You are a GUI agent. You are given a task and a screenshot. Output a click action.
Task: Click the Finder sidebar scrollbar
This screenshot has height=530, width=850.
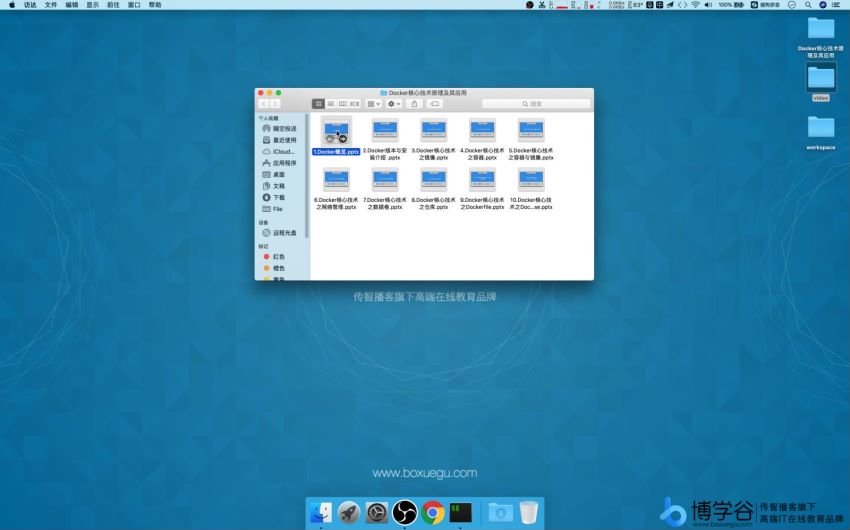(x=307, y=176)
